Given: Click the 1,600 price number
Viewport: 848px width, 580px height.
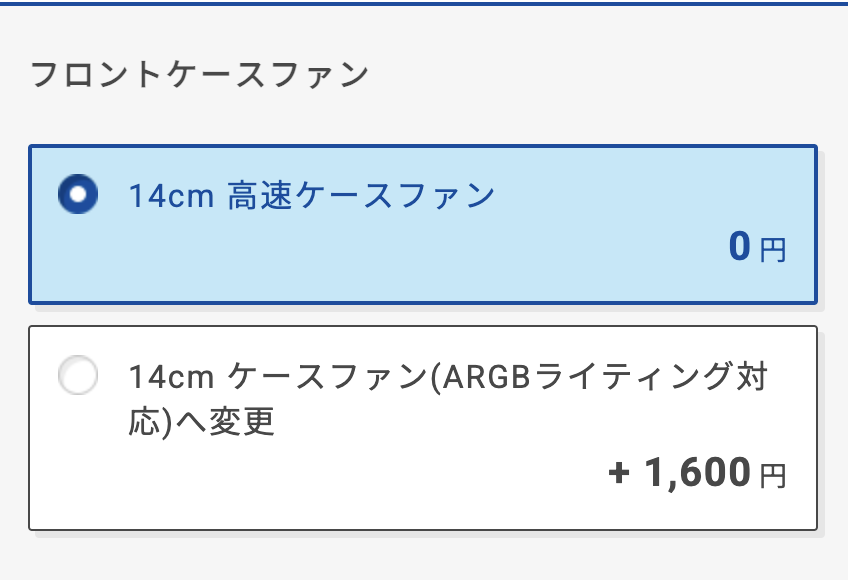Looking at the screenshot, I should (697, 472).
